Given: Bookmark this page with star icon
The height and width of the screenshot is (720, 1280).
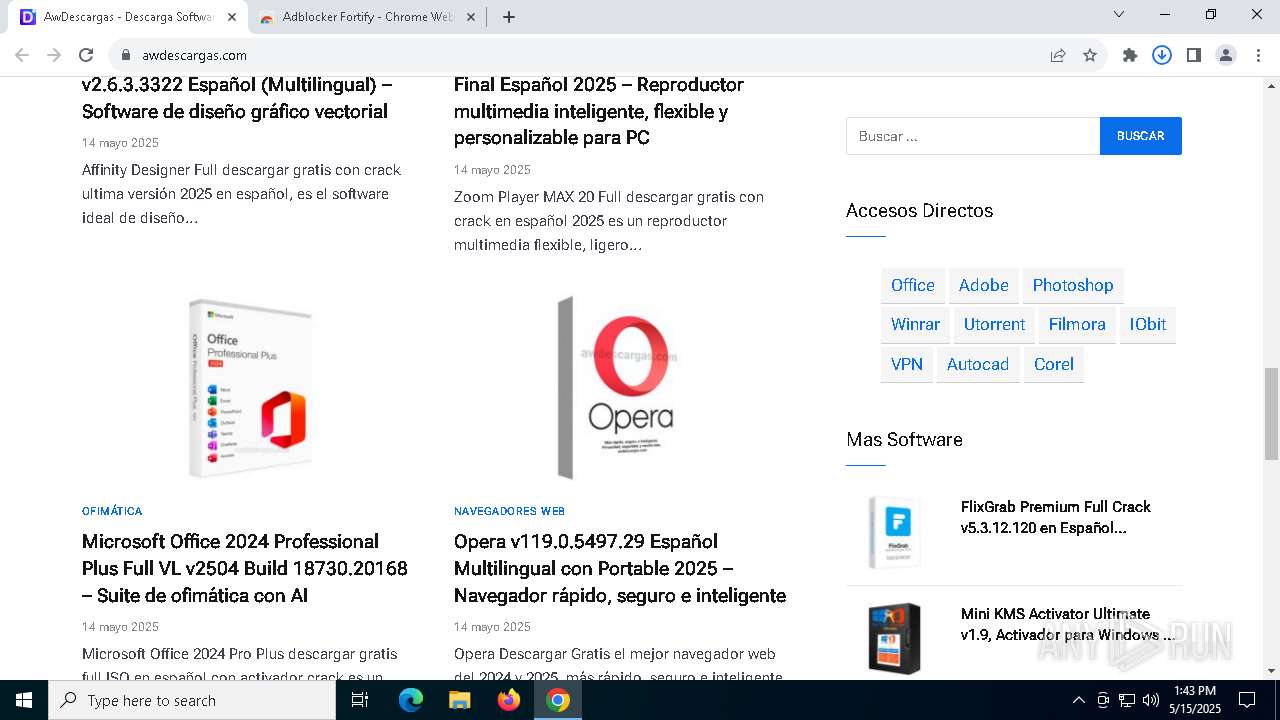Looking at the screenshot, I should click(x=1090, y=55).
